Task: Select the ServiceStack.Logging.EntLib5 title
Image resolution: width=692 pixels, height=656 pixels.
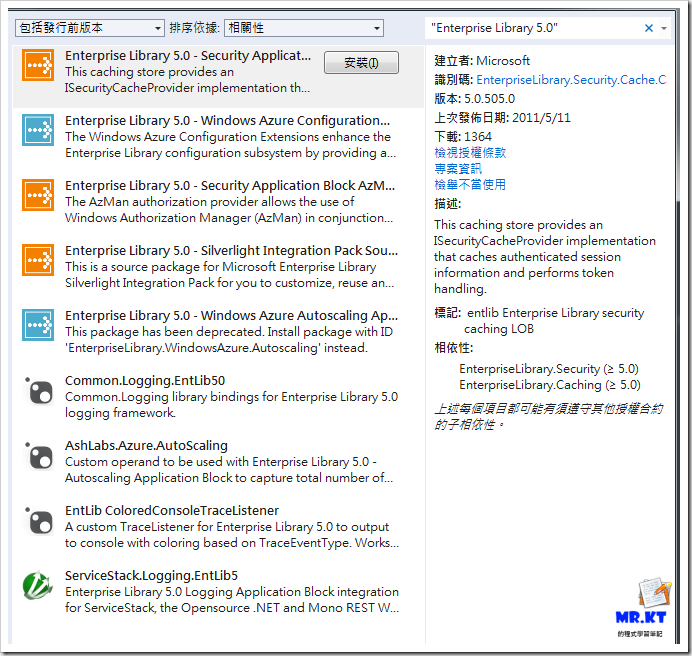Action: tap(151, 576)
